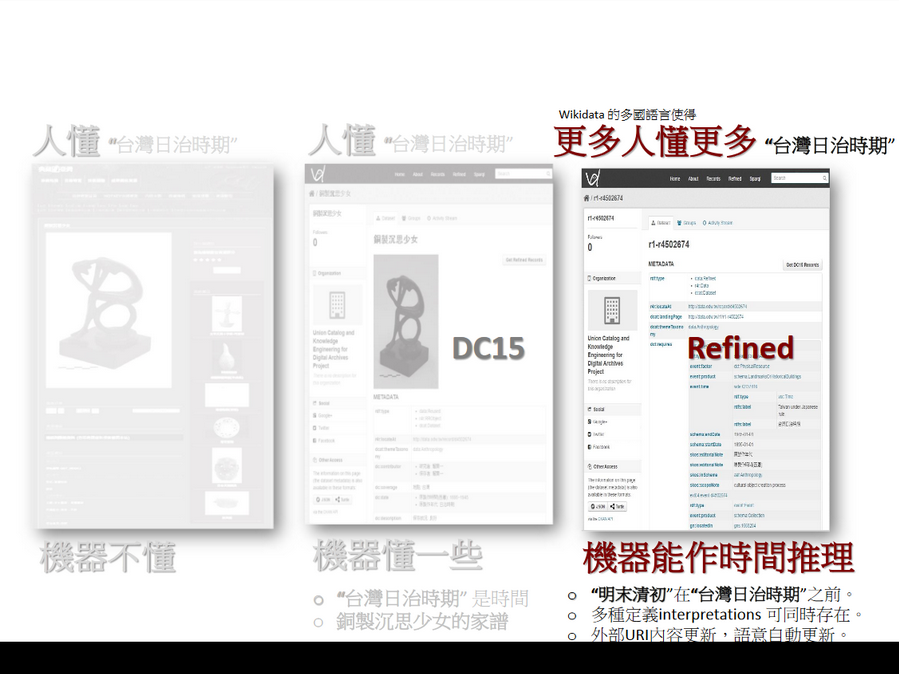The image size is (899, 674).
Task: Click home breadcrumb icon before r1-r4502674
Action: point(586,198)
